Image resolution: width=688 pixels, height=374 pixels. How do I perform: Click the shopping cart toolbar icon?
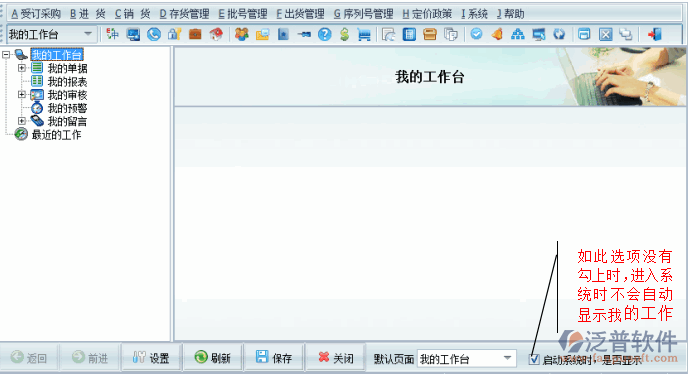[x=364, y=34]
